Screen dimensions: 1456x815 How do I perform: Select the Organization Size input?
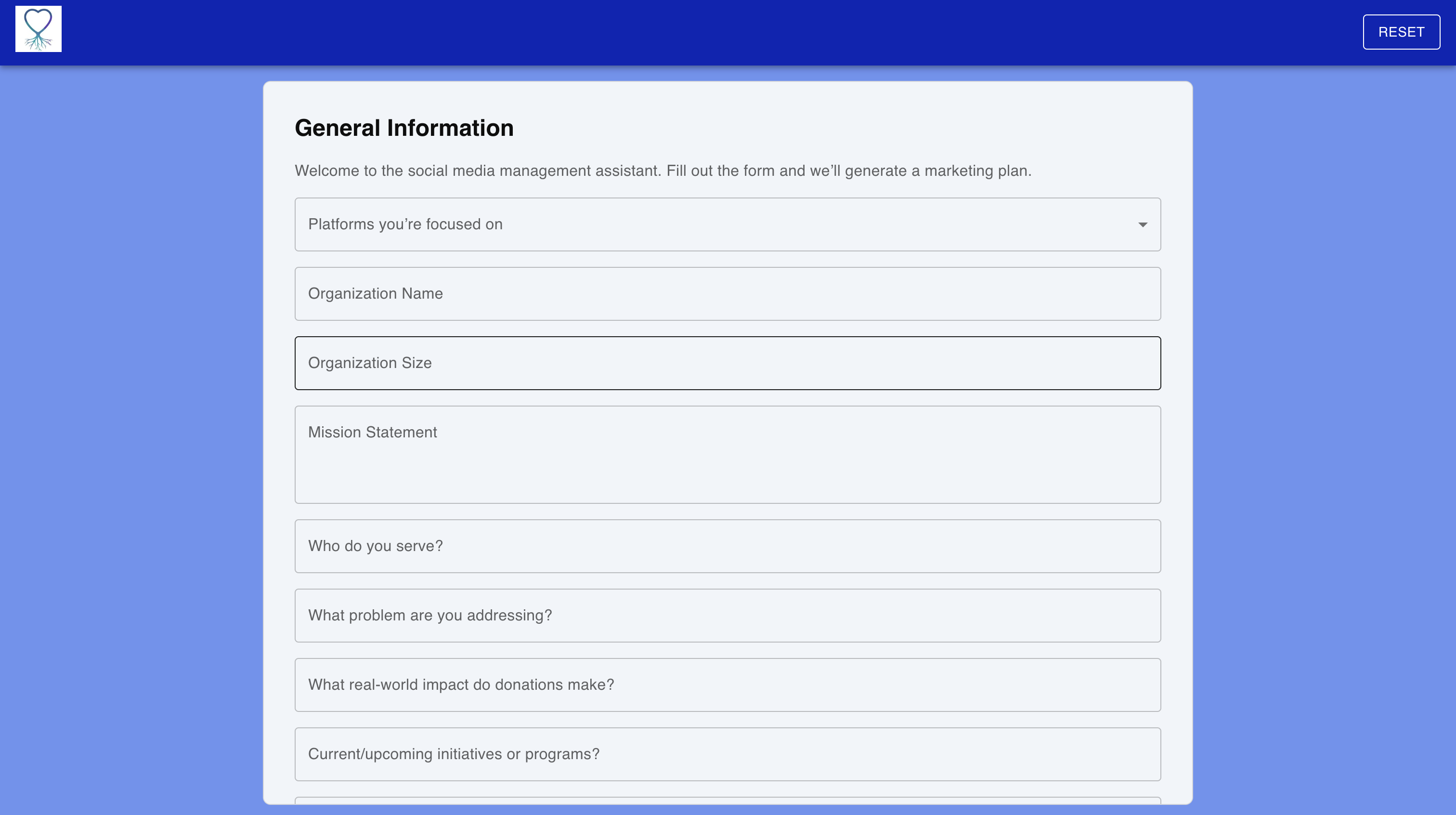tap(728, 363)
